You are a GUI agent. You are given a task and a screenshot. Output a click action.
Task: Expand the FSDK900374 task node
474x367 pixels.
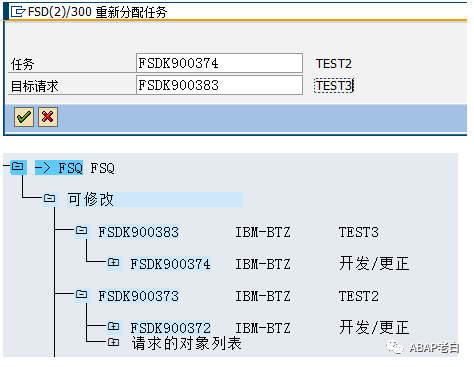coord(113,262)
